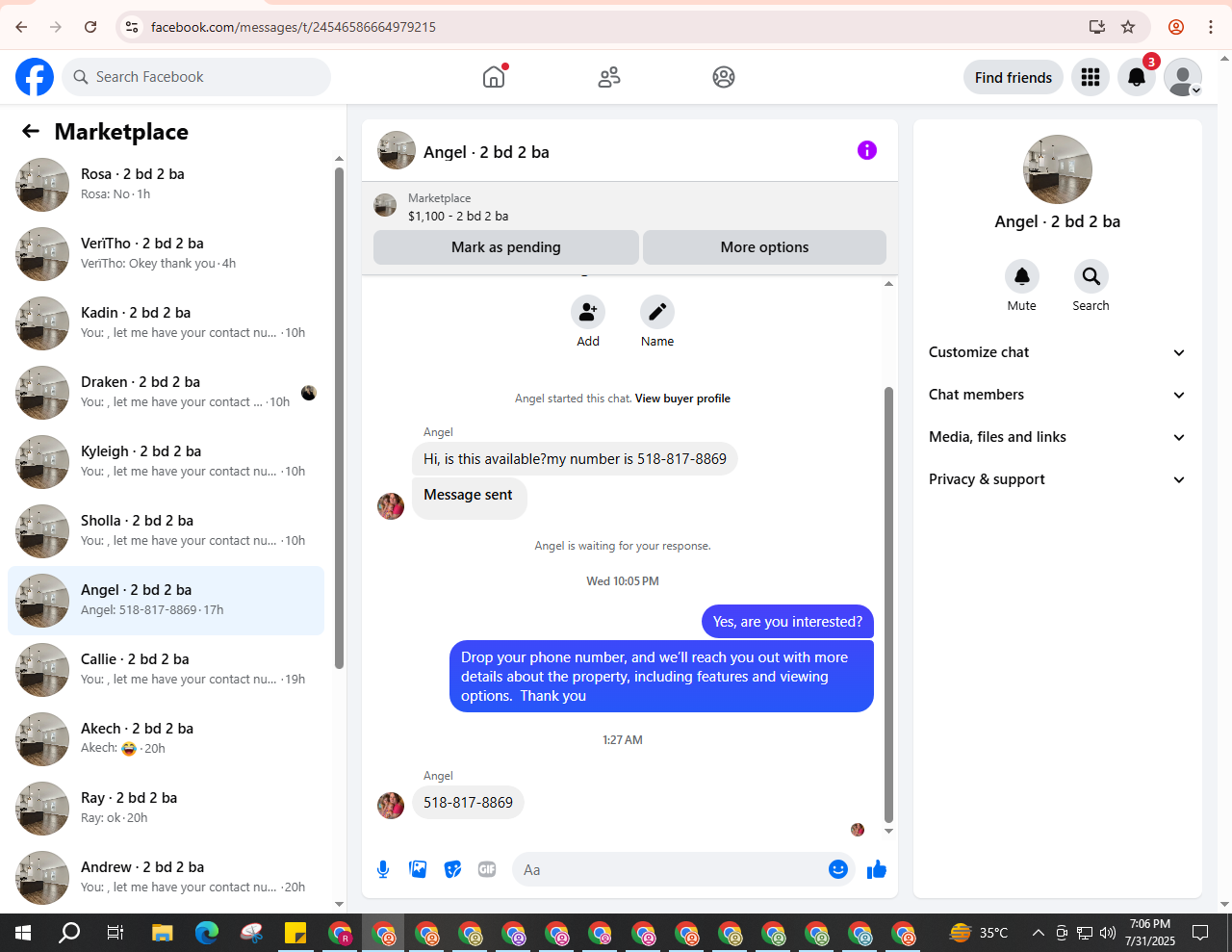Open the Home feed icon
1232x952 pixels.
[x=494, y=77]
